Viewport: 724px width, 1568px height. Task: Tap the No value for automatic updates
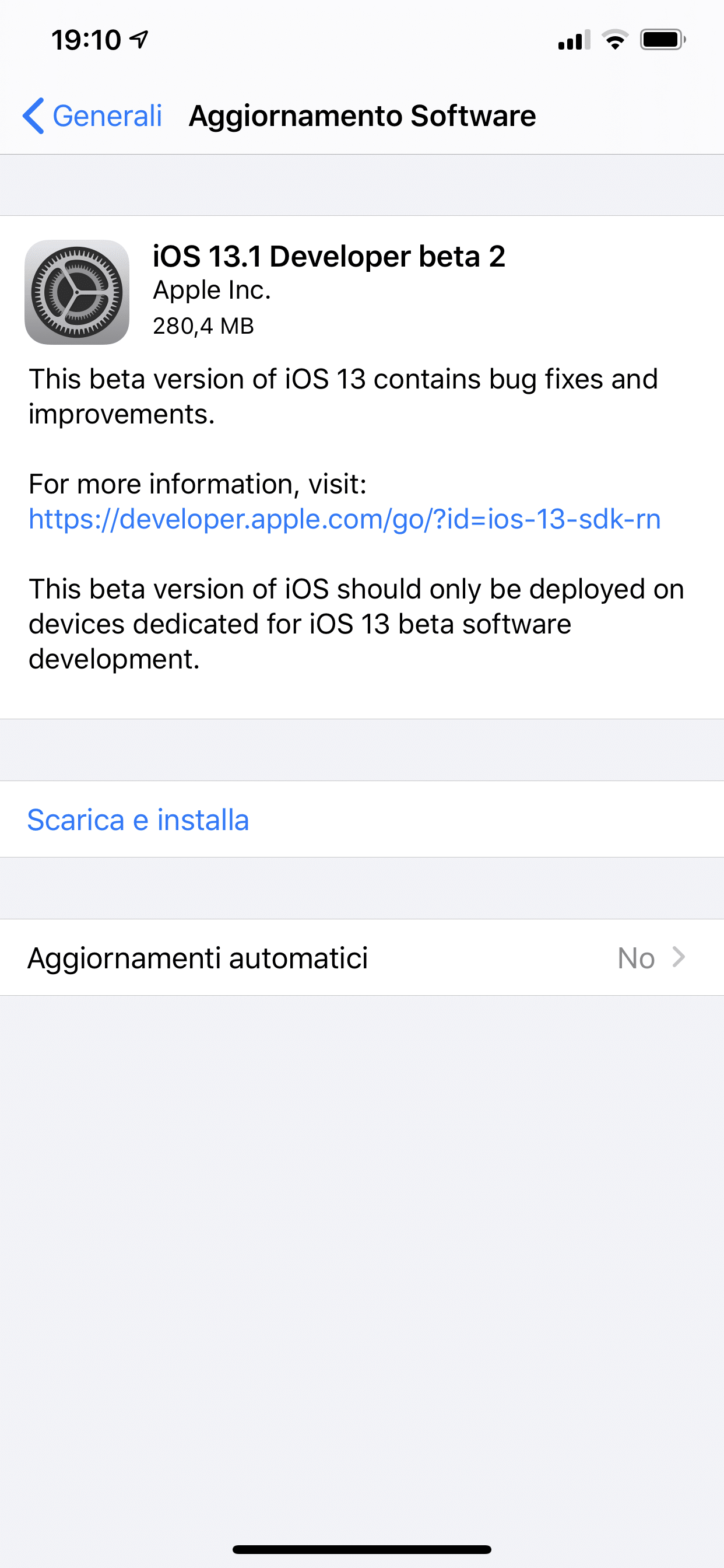(636, 958)
